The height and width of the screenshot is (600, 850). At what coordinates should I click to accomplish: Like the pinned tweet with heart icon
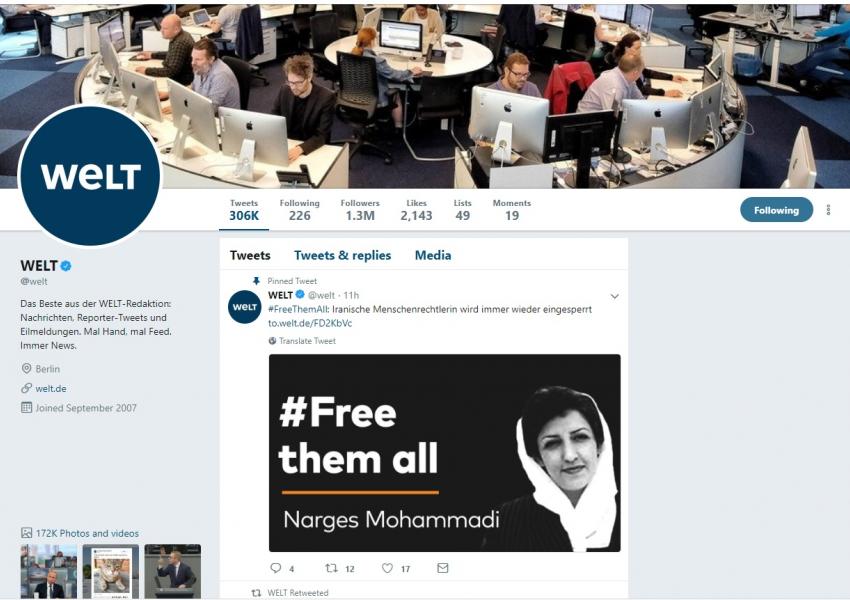387,568
